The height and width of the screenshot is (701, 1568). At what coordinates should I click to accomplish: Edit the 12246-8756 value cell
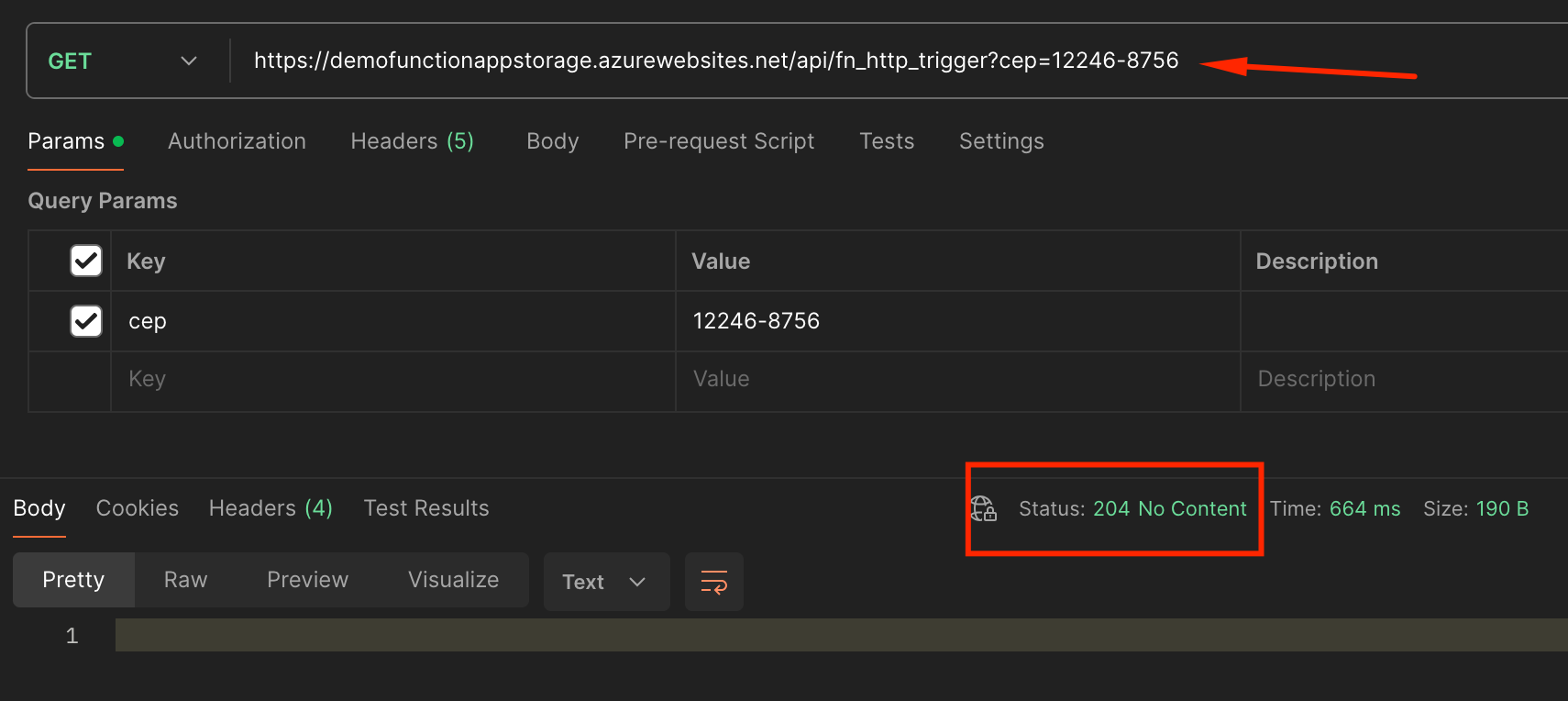click(958, 321)
